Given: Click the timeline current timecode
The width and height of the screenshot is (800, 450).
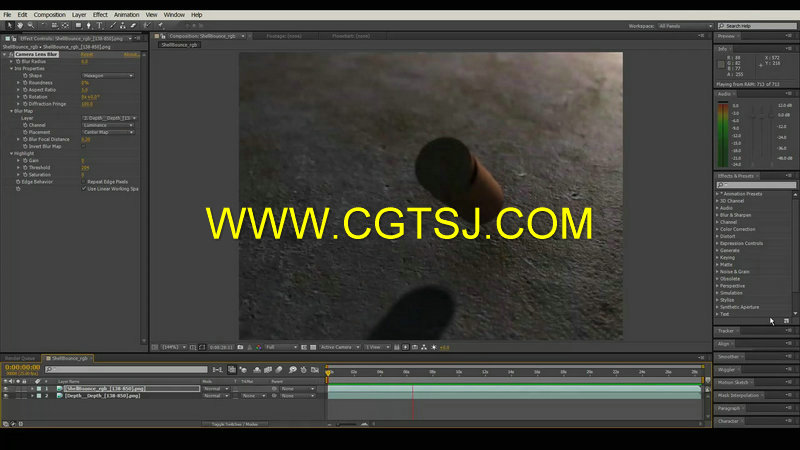Looking at the screenshot, I should pos(22,367).
